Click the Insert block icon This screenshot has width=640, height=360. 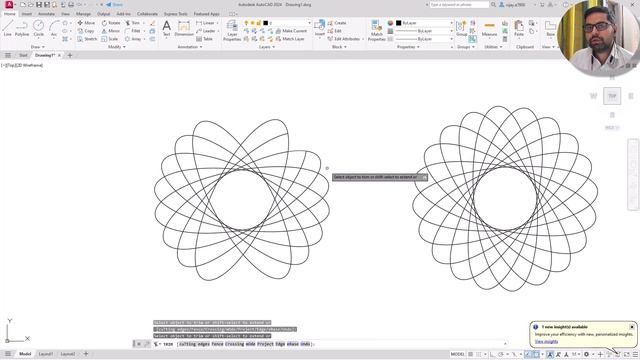(320, 28)
